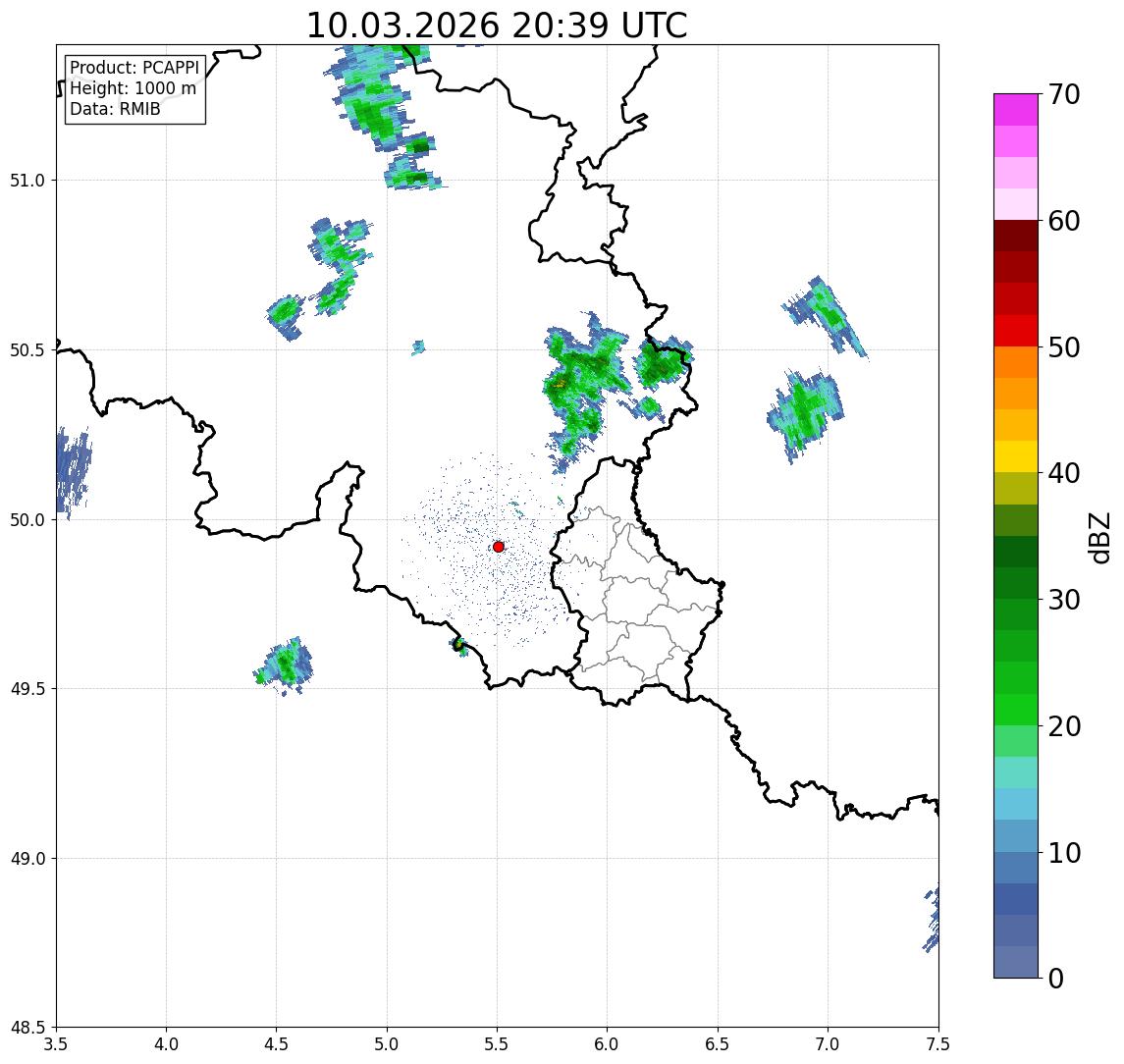Click the longitude axis label 5.0
Screen dimensions: 1124x1064
click(387, 1043)
